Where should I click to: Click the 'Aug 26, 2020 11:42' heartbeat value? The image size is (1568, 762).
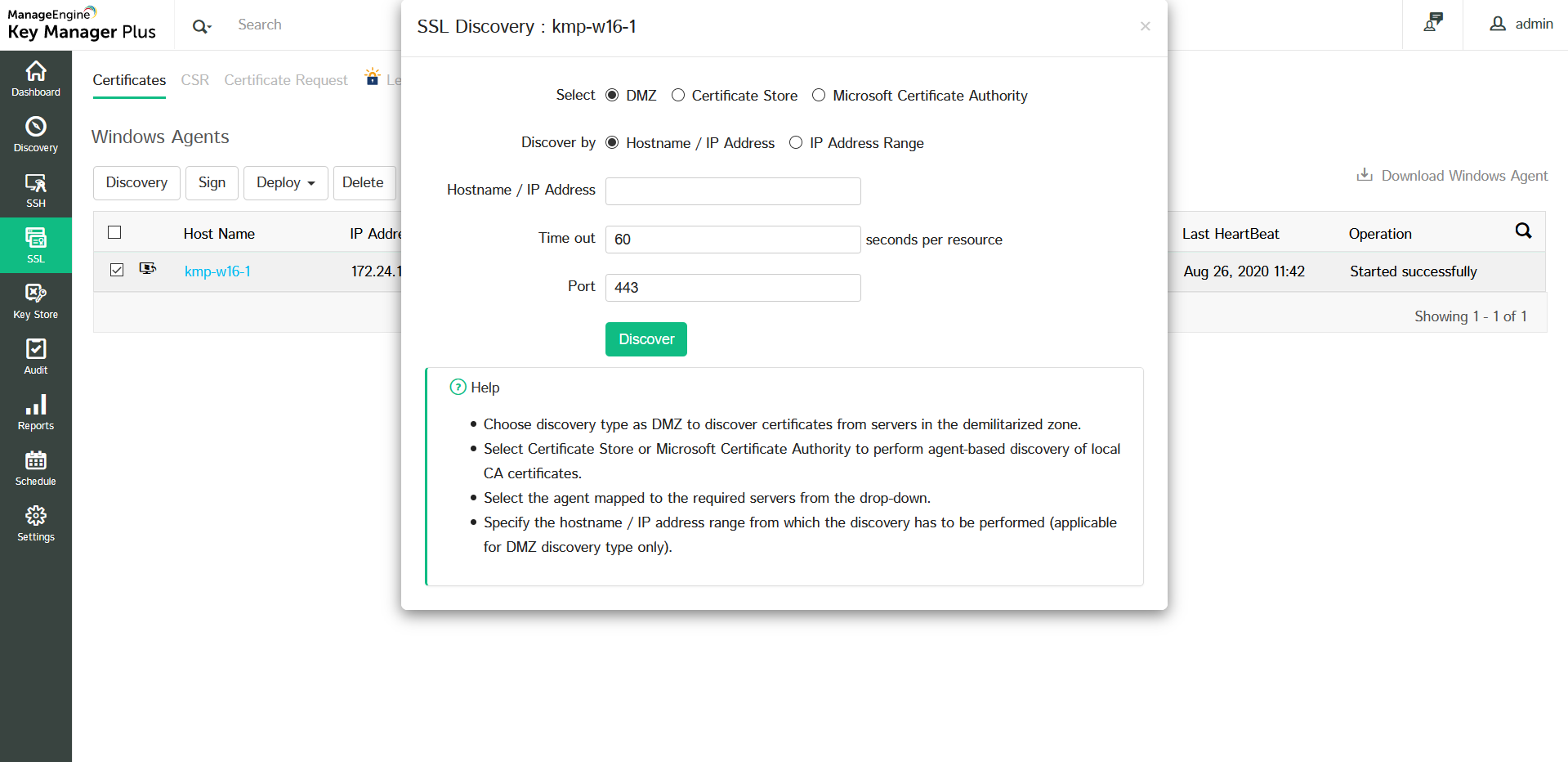pos(1244,271)
